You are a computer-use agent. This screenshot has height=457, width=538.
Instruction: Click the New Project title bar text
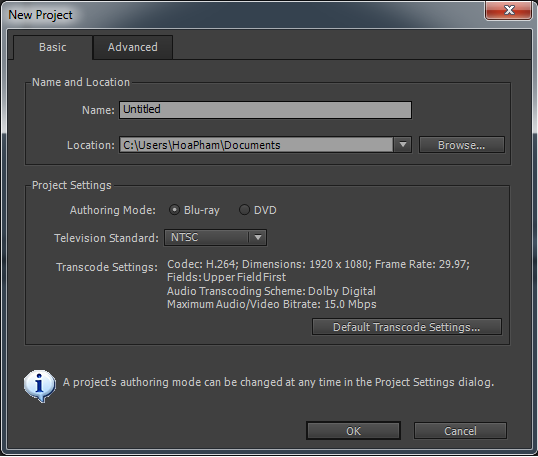tap(40, 15)
